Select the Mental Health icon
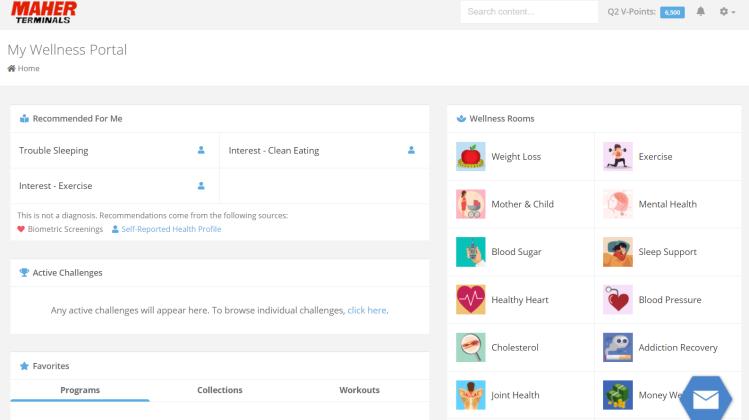The height and width of the screenshot is (420, 749). (x=618, y=204)
